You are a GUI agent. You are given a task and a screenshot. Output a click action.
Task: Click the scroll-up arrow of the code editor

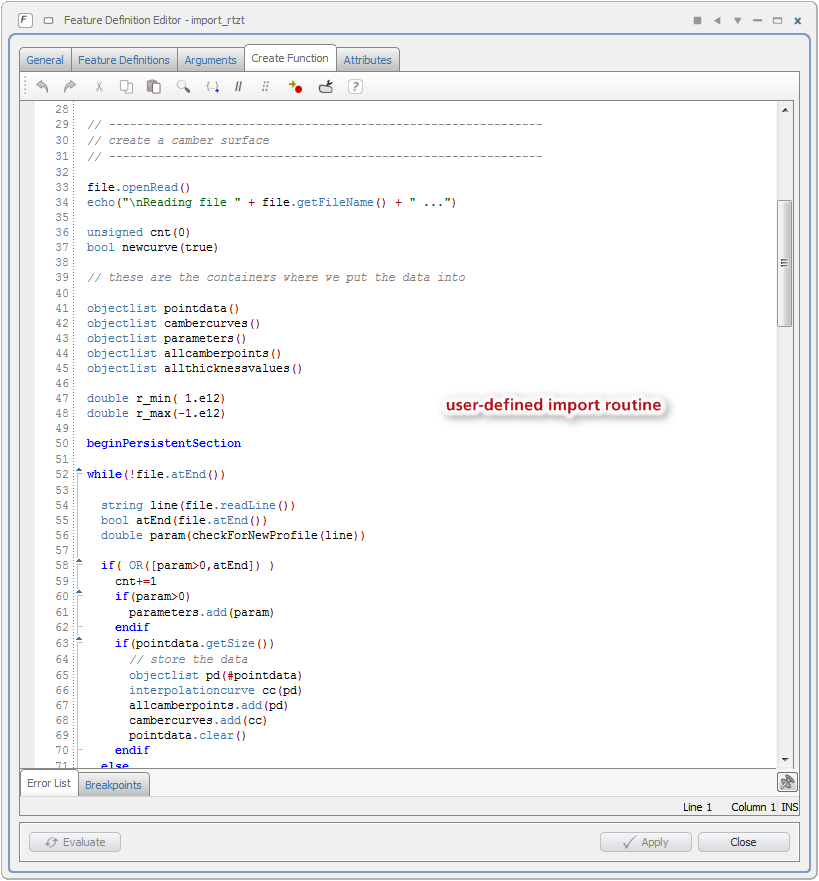[785, 110]
